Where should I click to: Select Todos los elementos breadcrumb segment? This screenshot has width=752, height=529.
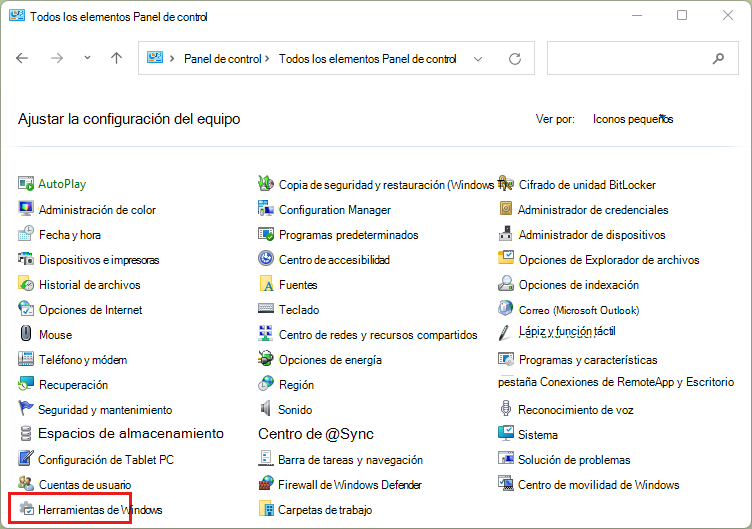367,59
